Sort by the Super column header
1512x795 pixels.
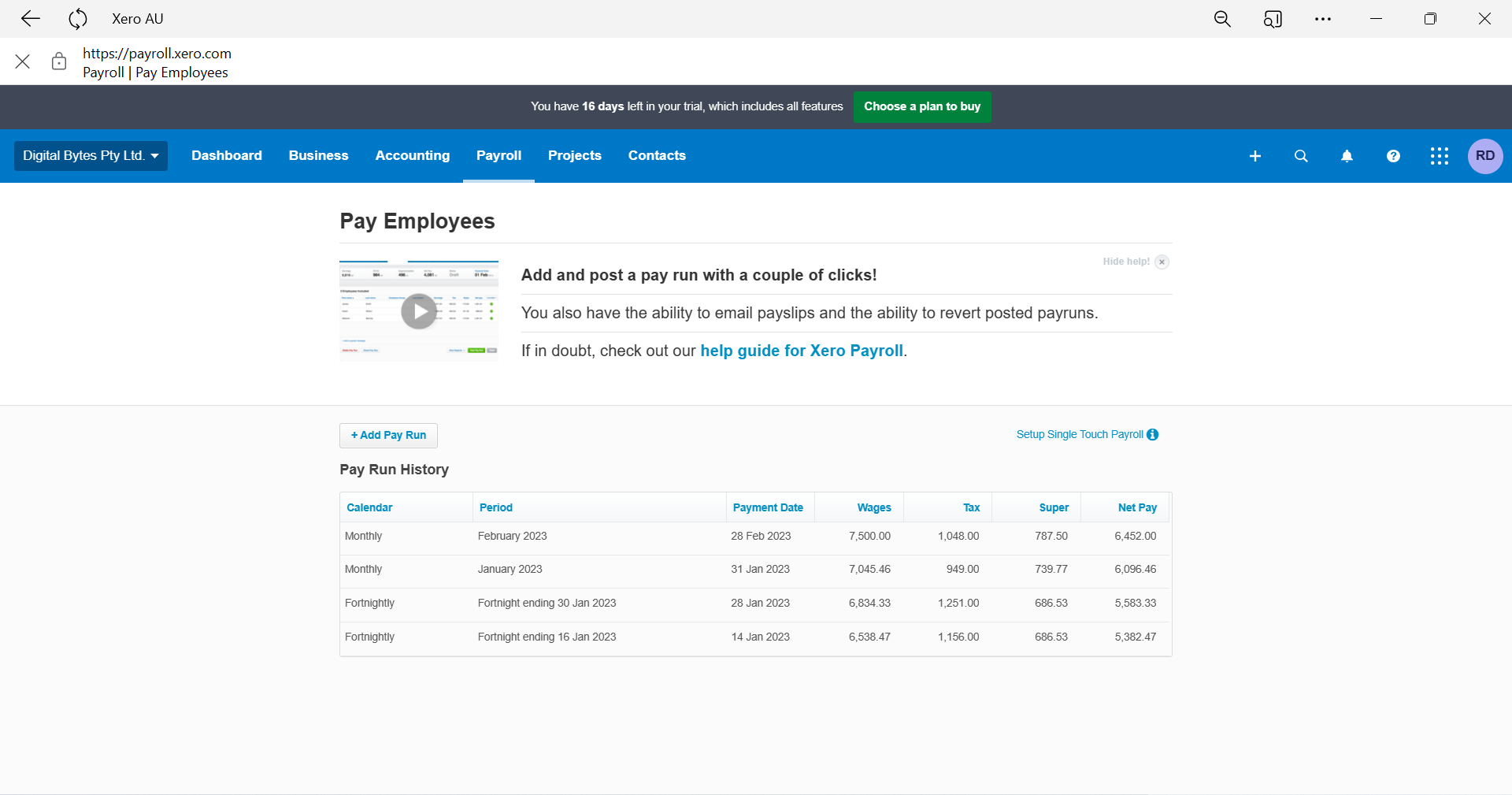pos(1054,507)
